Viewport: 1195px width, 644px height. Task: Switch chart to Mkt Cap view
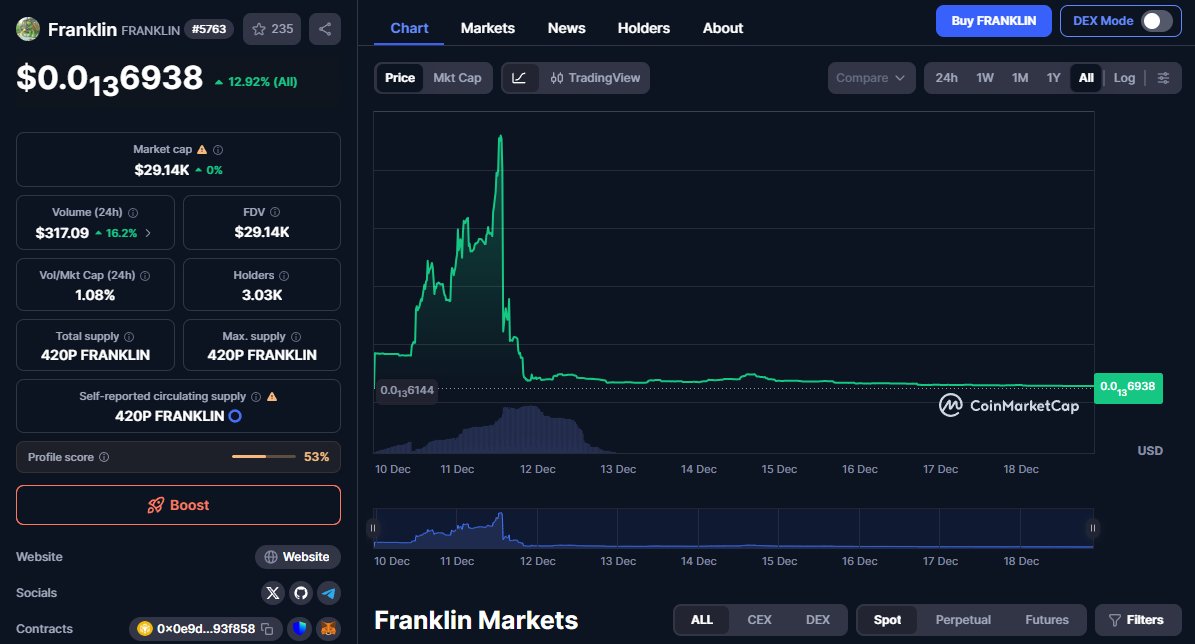457,78
